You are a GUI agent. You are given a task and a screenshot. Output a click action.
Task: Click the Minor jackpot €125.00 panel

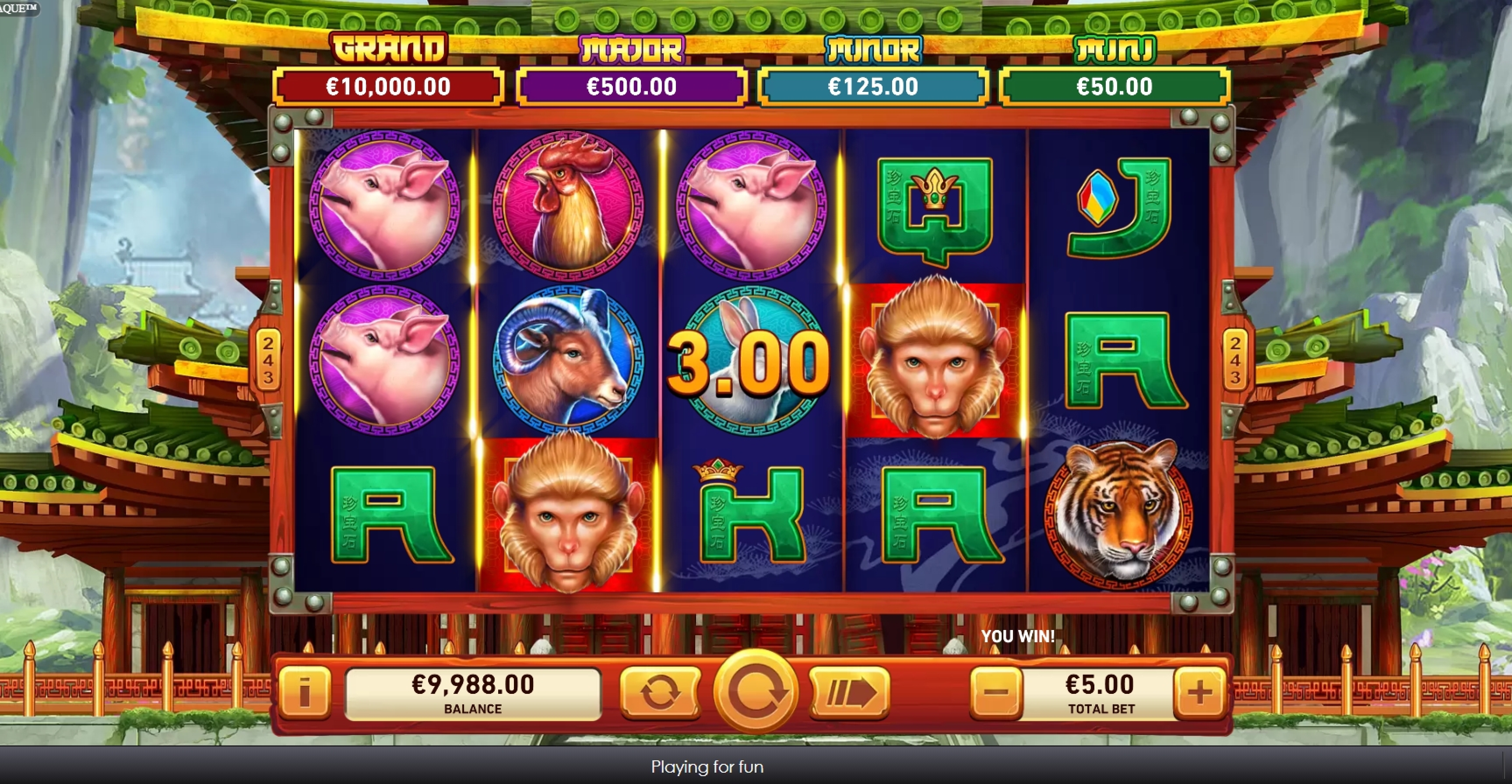[873, 87]
